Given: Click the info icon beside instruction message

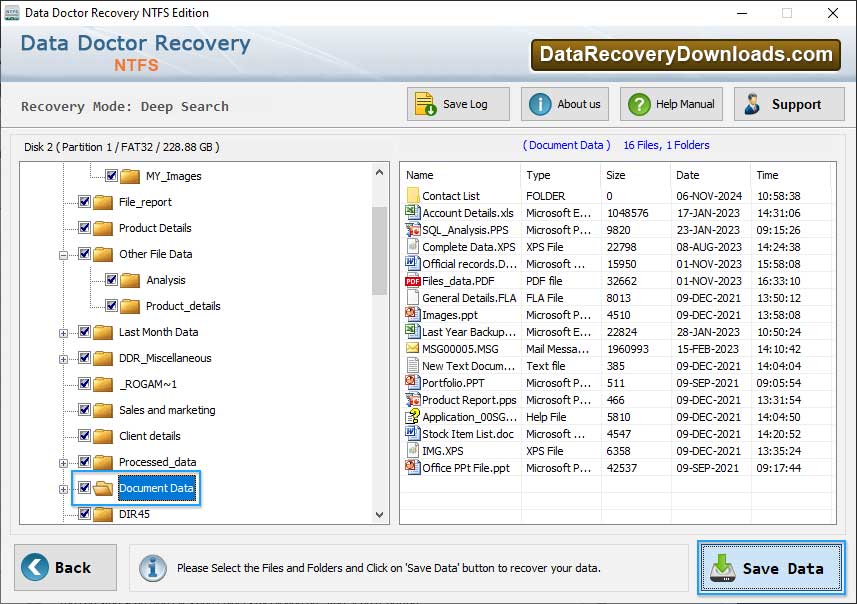Looking at the screenshot, I should click(x=152, y=568).
